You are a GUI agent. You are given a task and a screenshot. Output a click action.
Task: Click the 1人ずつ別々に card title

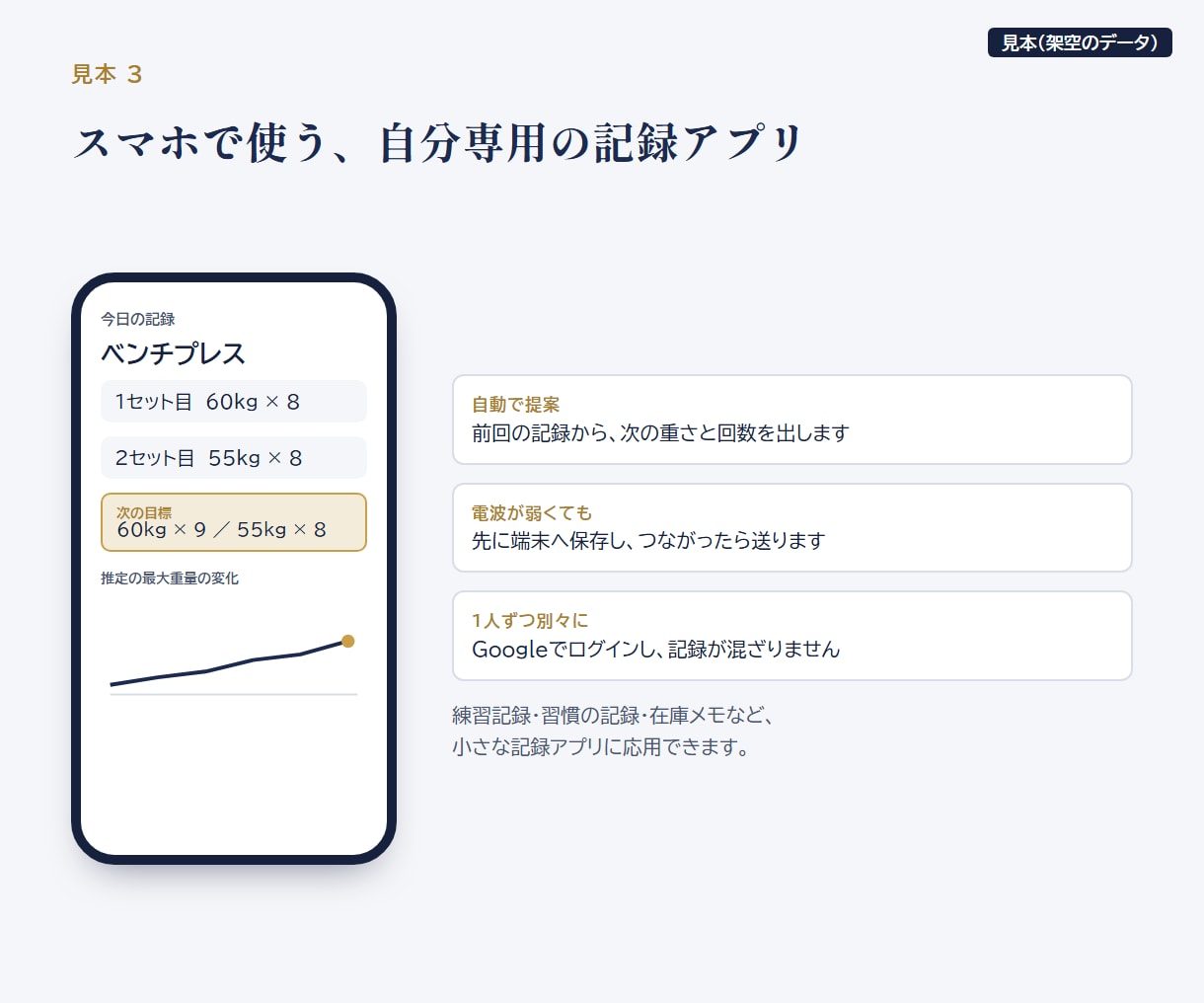point(530,621)
